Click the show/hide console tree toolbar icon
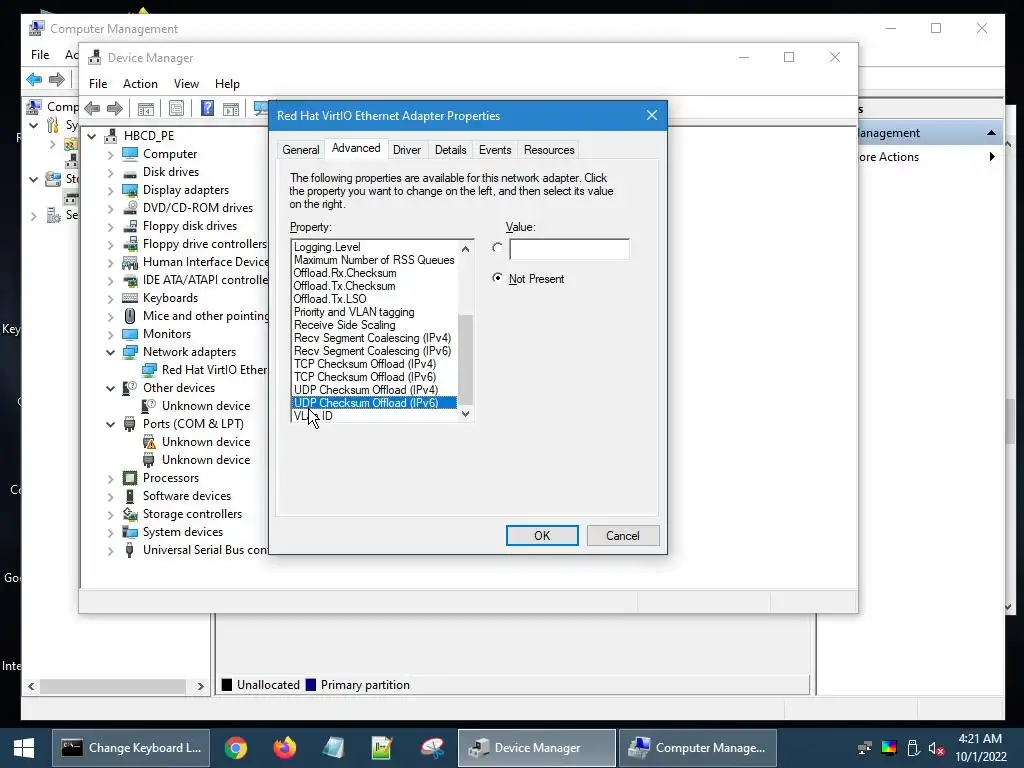Image resolution: width=1024 pixels, height=768 pixels. (146, 108)
